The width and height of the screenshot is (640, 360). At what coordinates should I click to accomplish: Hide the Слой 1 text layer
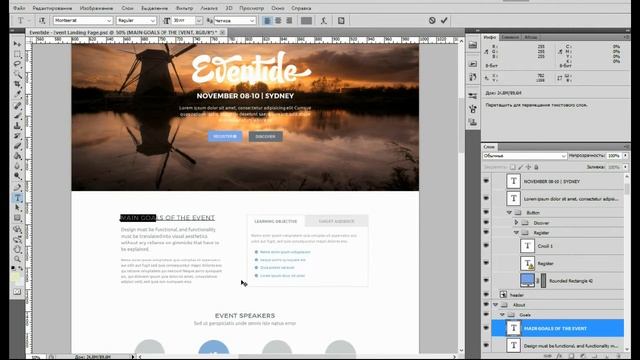(x=486, y=246)
